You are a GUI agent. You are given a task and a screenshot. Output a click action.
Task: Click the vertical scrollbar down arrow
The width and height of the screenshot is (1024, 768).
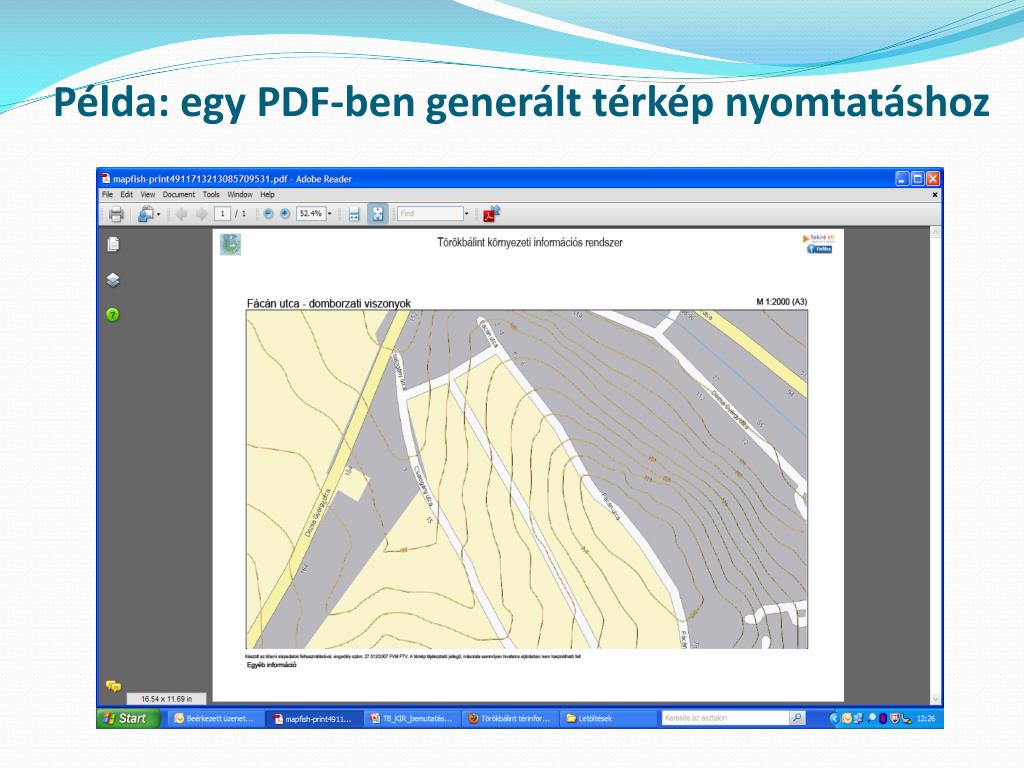(x=935, y=699)
